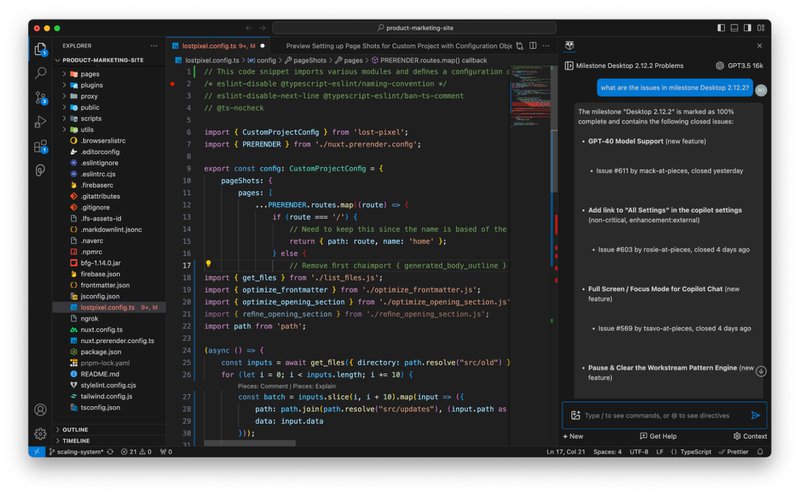Open Run and Debug view
Image resolution: width=800 pixels, height=495 pixels.
(40, 121)
